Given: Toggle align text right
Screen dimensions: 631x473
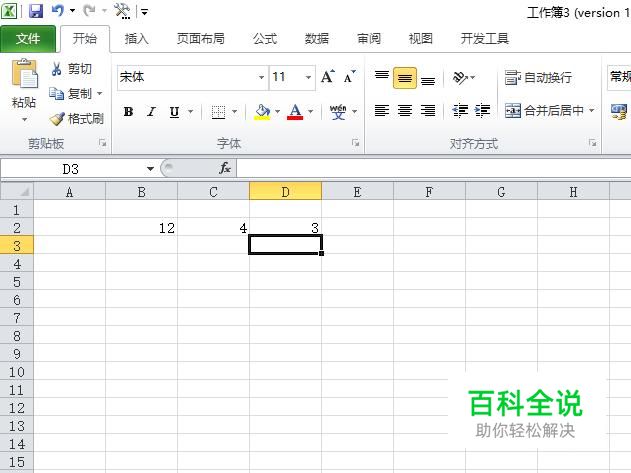Looking at the screenshot, I should click(428, 110).
